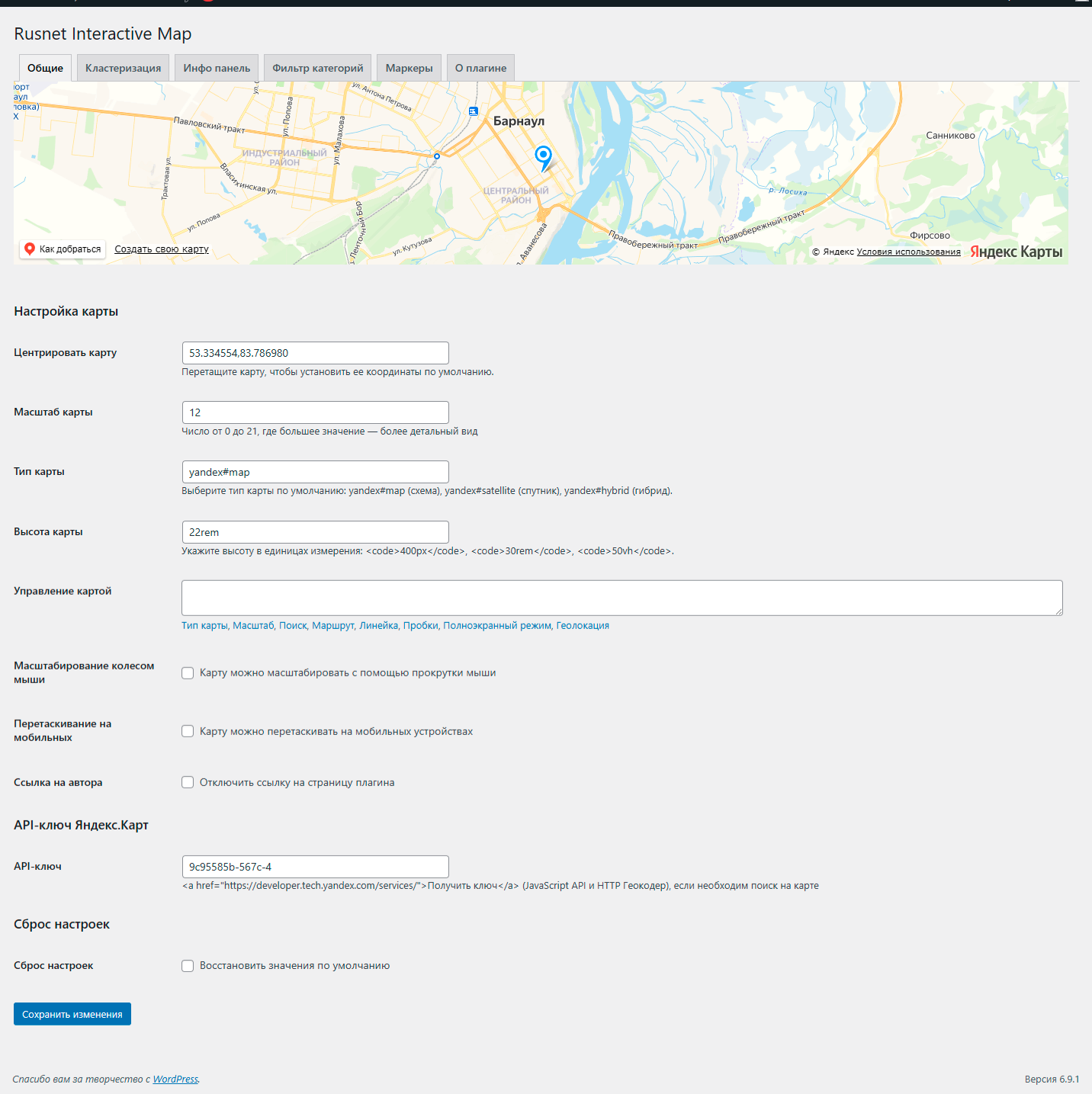
Task: Click the Как добраться button on the map
Action: [x=63, y=249]
